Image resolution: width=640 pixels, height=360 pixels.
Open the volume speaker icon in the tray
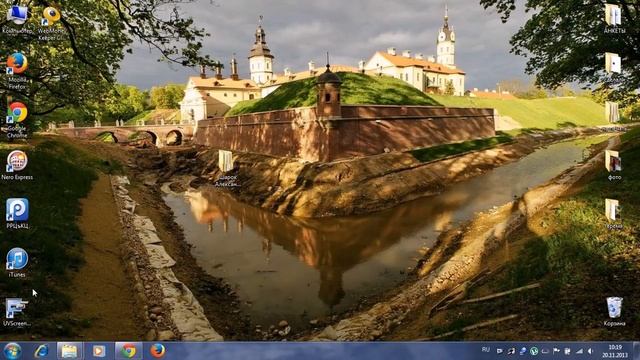point(590,351)
